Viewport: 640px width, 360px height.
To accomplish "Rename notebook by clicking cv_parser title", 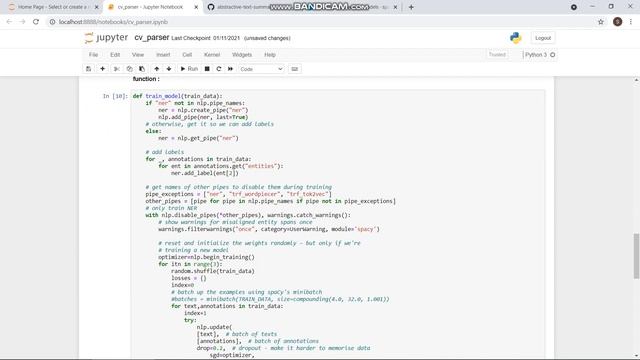I will click(152, 38).
